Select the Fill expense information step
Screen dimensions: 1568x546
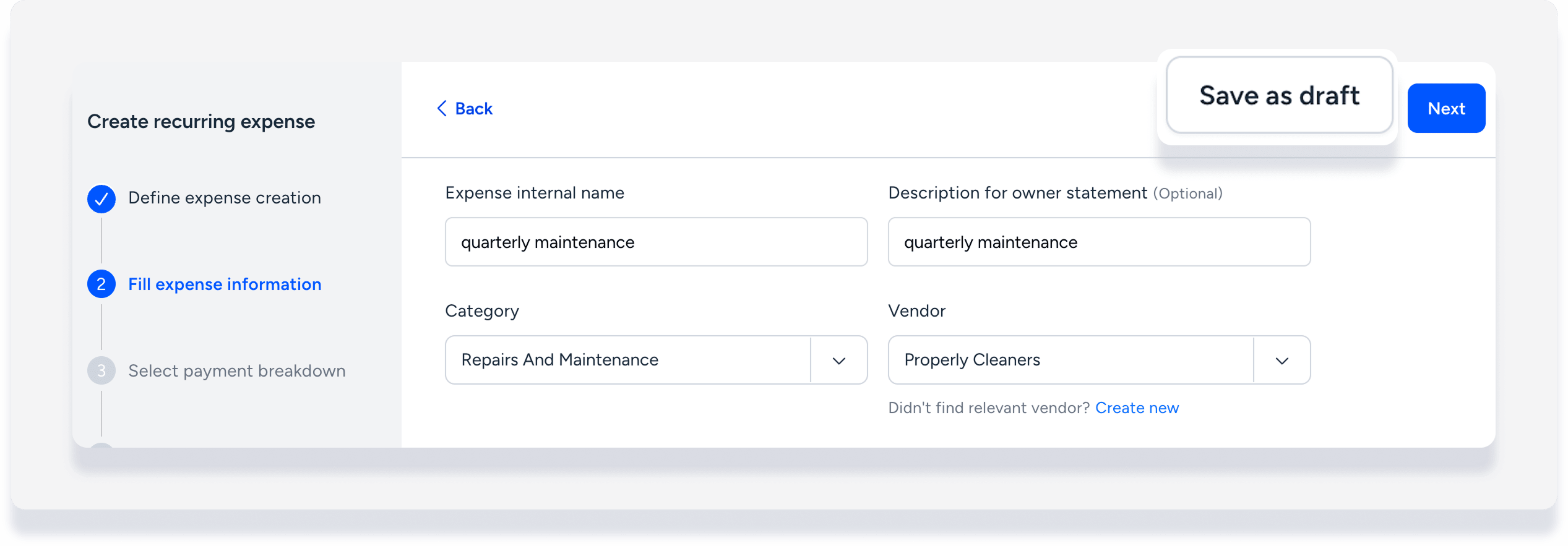(225, 284)
